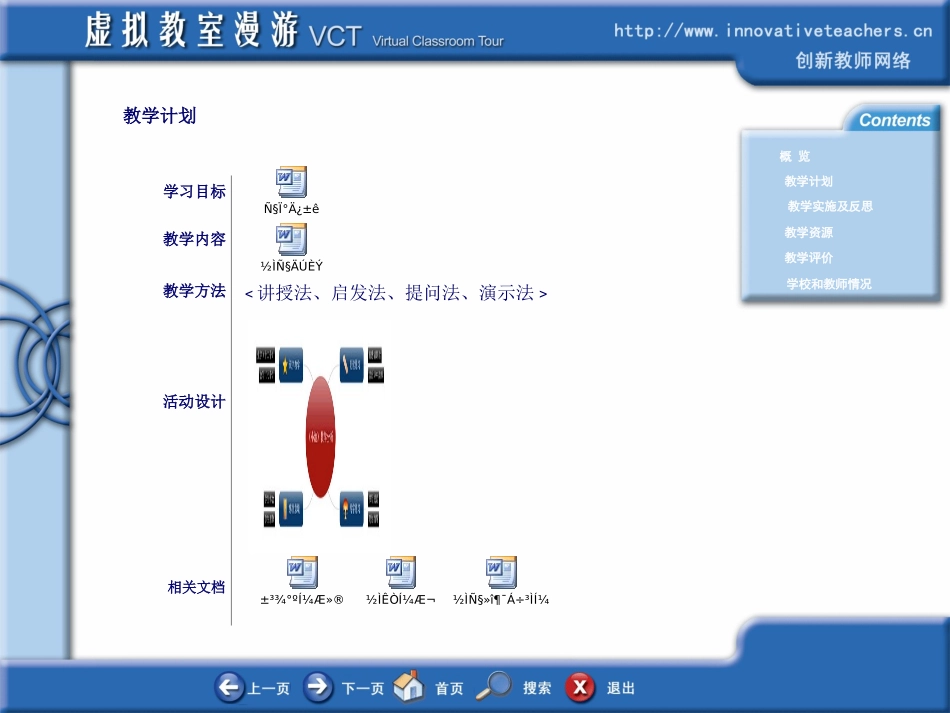Open 教学资源 in the Contents menu
Viewport: 950px width, 713px height.
pos(808,232)
